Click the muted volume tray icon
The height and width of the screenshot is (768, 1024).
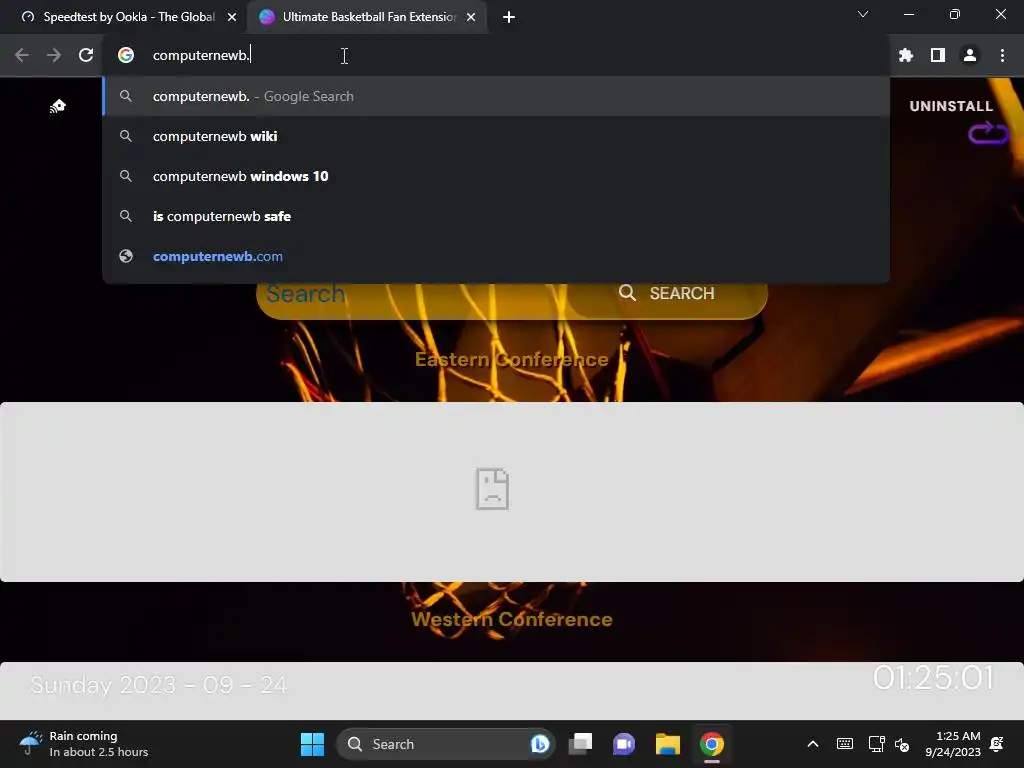click(x=902, y=744)
